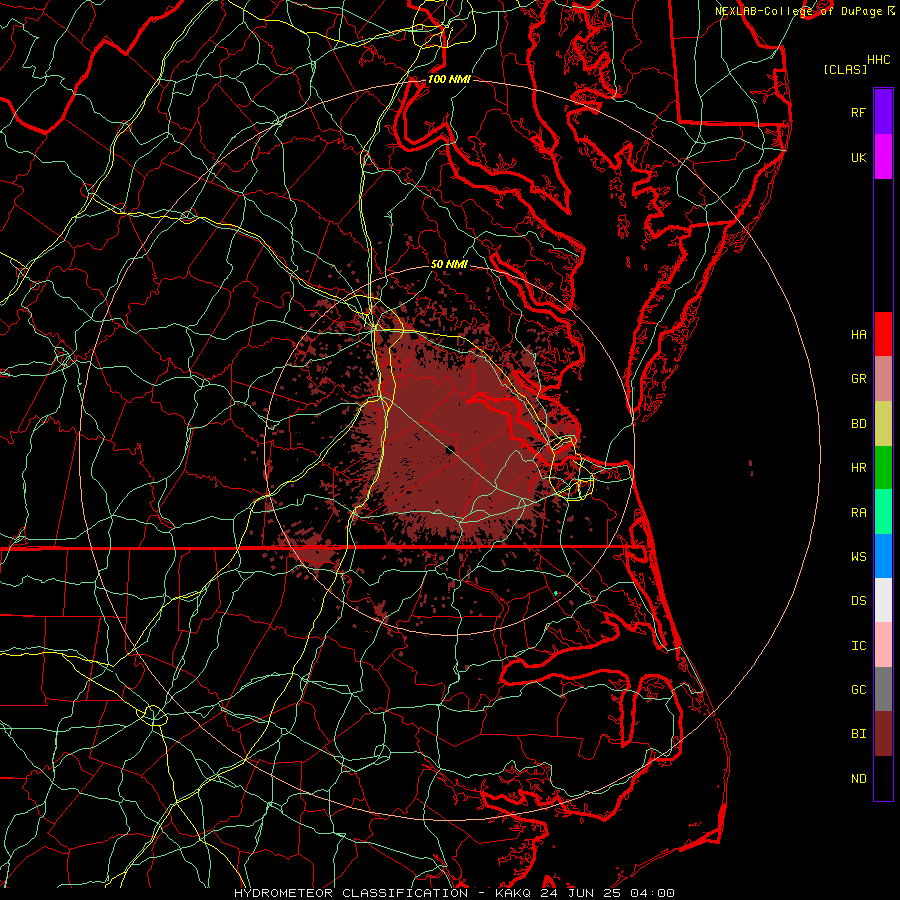
Task: Click the small RA green echo pixel
Action: tap(556, 593)
